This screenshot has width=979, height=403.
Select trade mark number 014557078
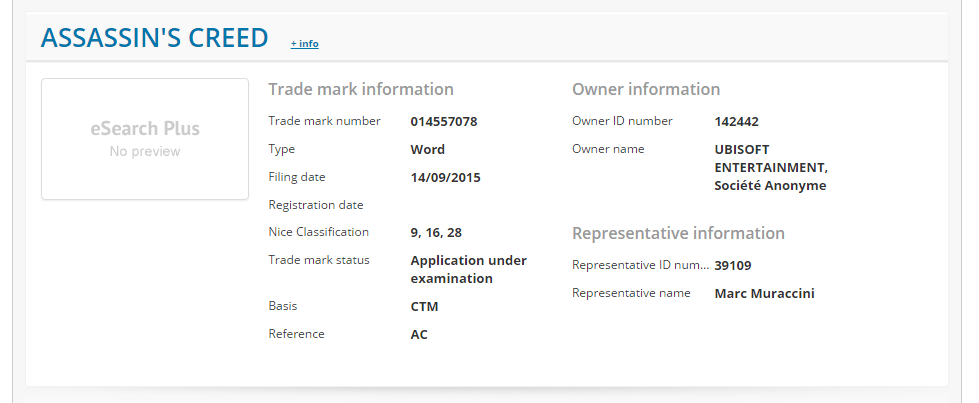444,122
